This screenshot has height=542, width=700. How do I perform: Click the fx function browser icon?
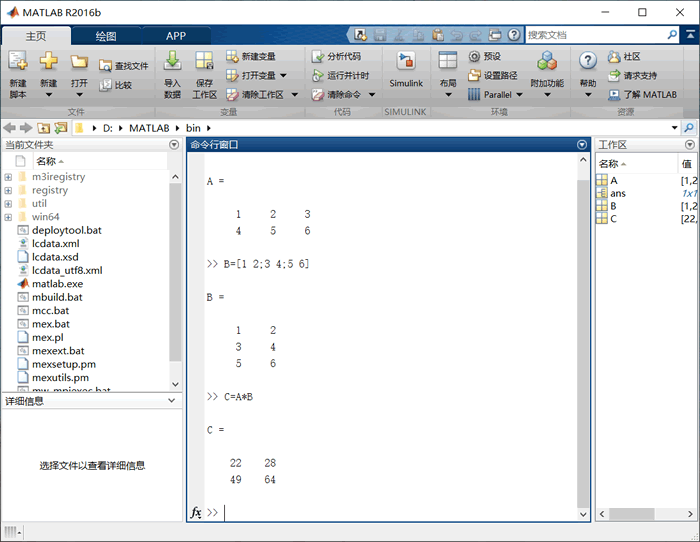tap(196, 513)
